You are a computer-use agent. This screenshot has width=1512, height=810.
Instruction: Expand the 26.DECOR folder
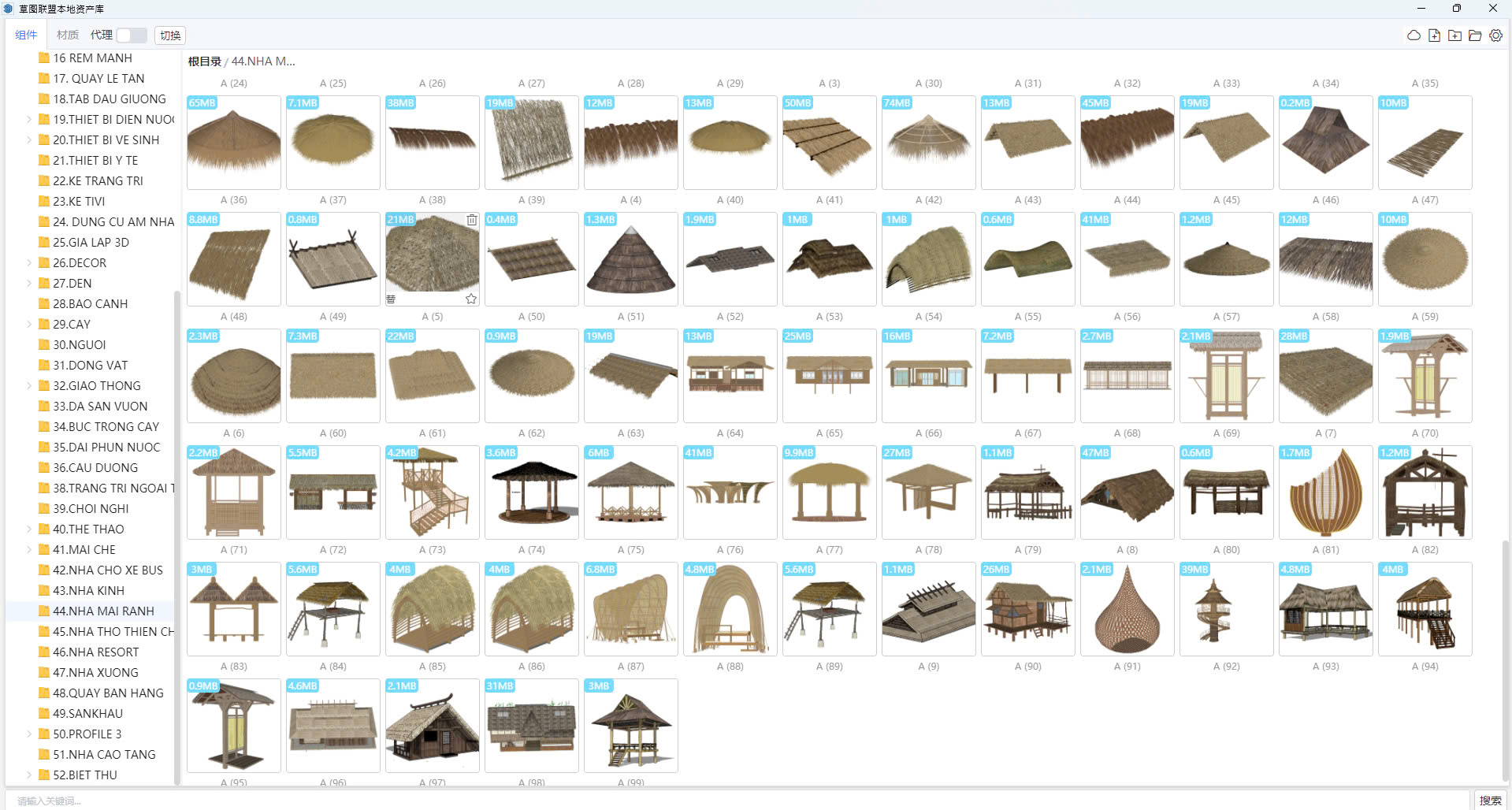[x=29, y=263]
